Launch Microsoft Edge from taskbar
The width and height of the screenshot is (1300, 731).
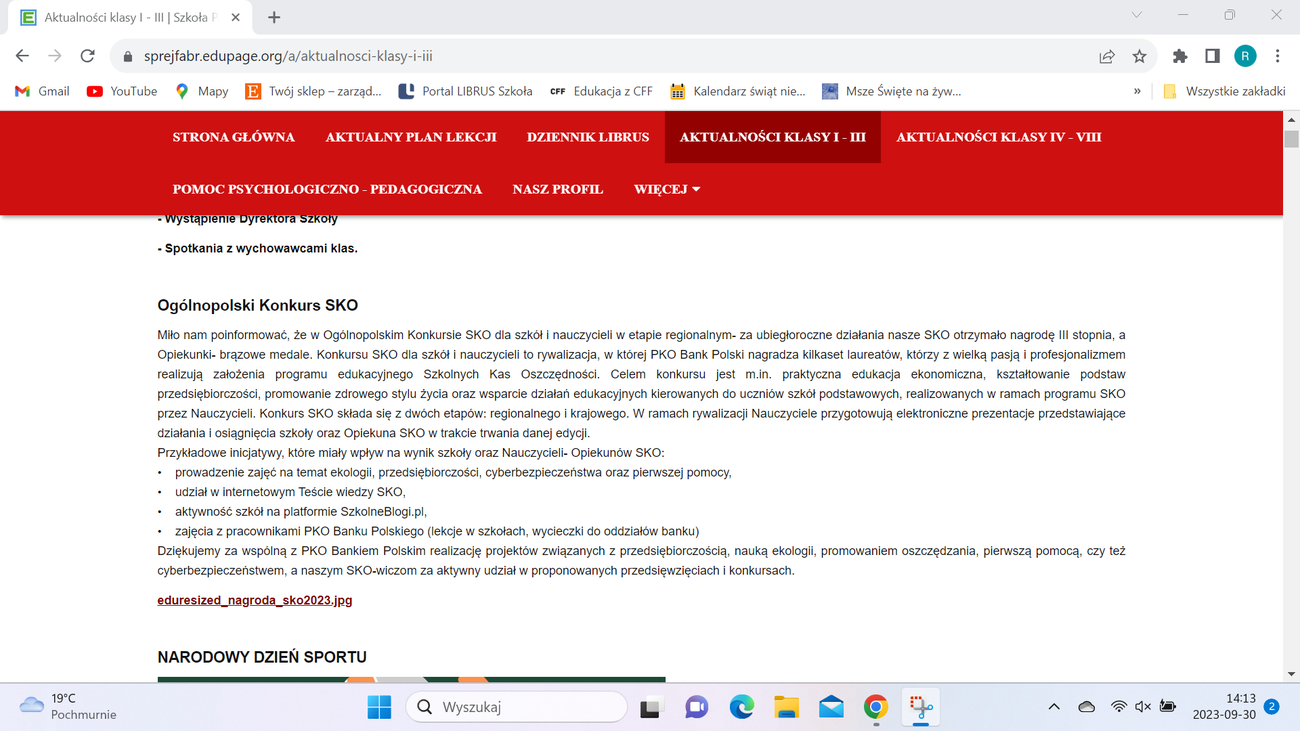[741, 707]
